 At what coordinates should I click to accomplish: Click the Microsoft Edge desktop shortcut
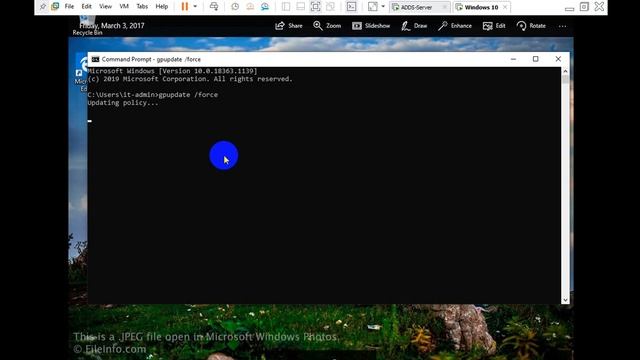[x=81, y=73]
